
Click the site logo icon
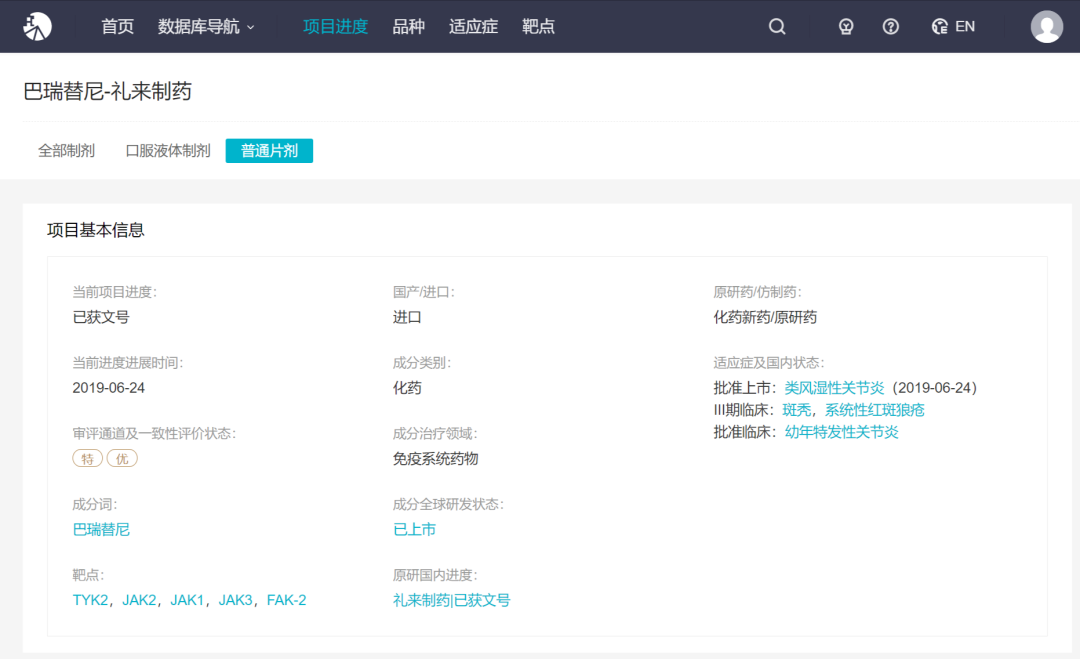tap(37, 26)
